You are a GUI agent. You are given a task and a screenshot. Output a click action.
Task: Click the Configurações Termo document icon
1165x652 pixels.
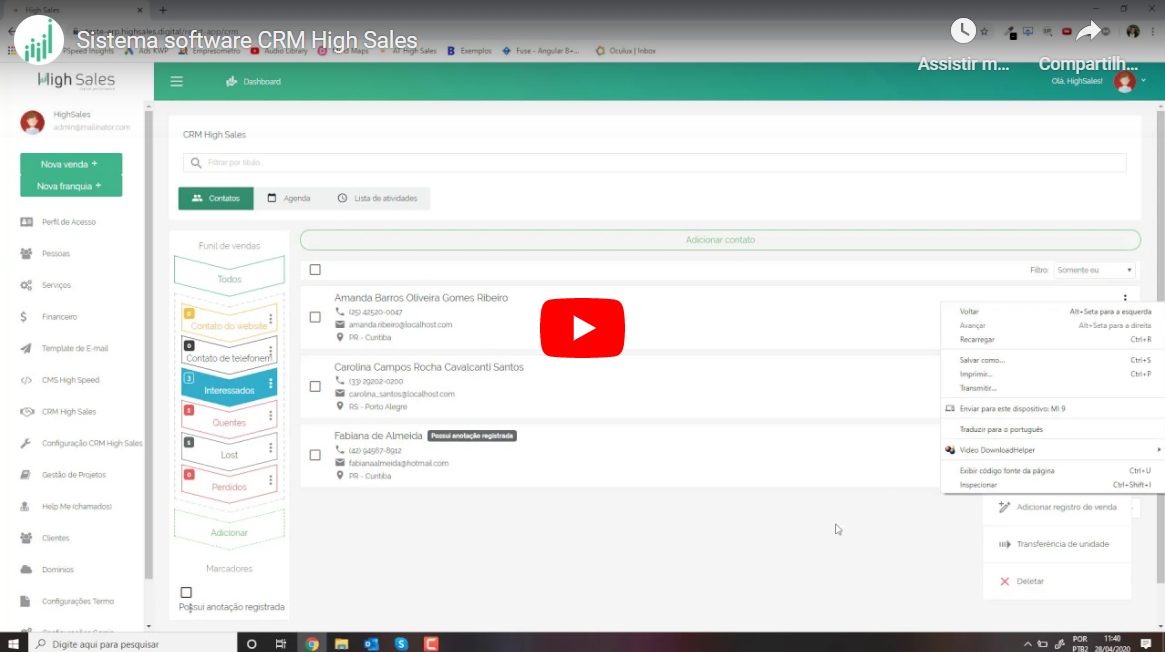point(25,602)
